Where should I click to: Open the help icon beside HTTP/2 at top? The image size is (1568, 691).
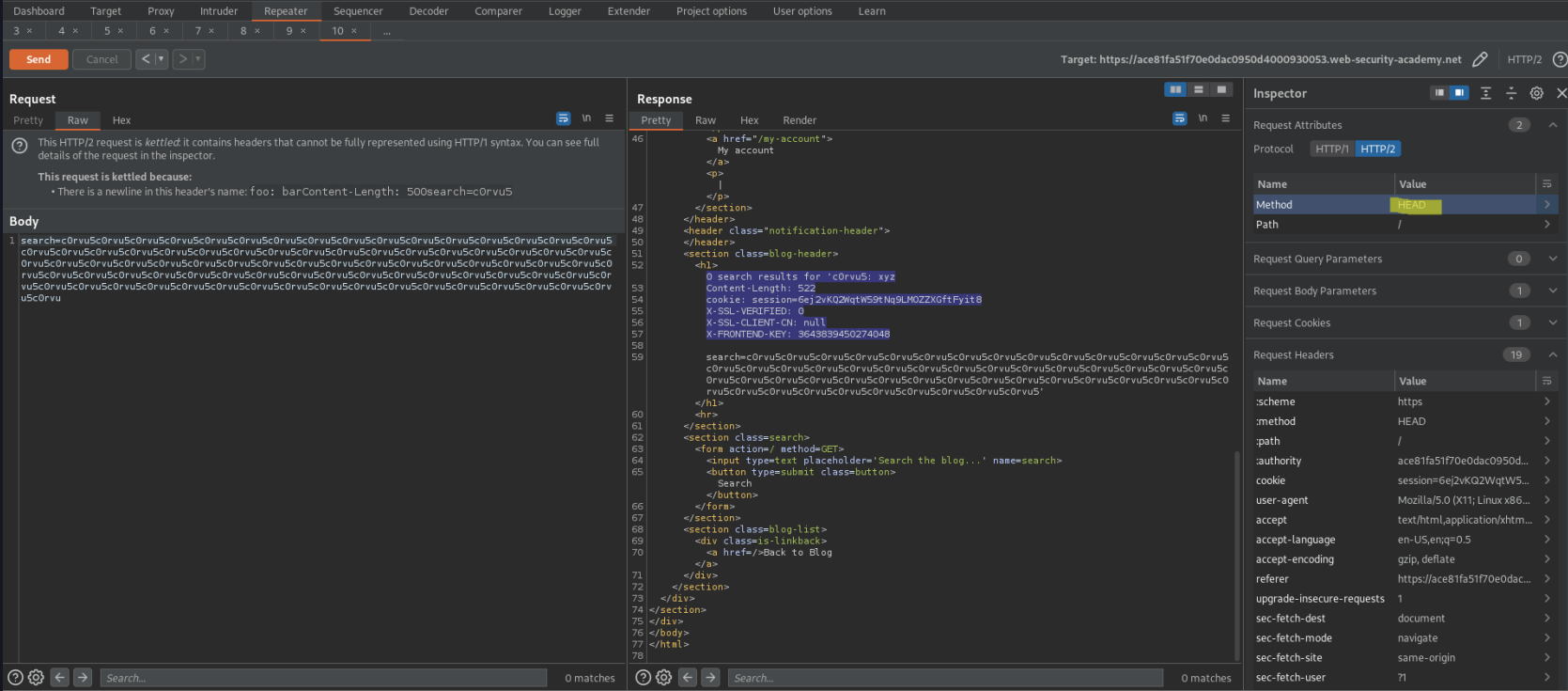(x=1560, y=59)
